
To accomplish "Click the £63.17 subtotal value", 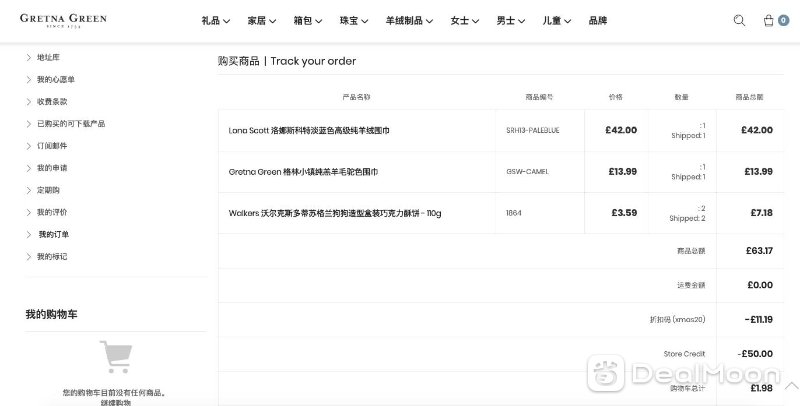I will coord(759,250).
